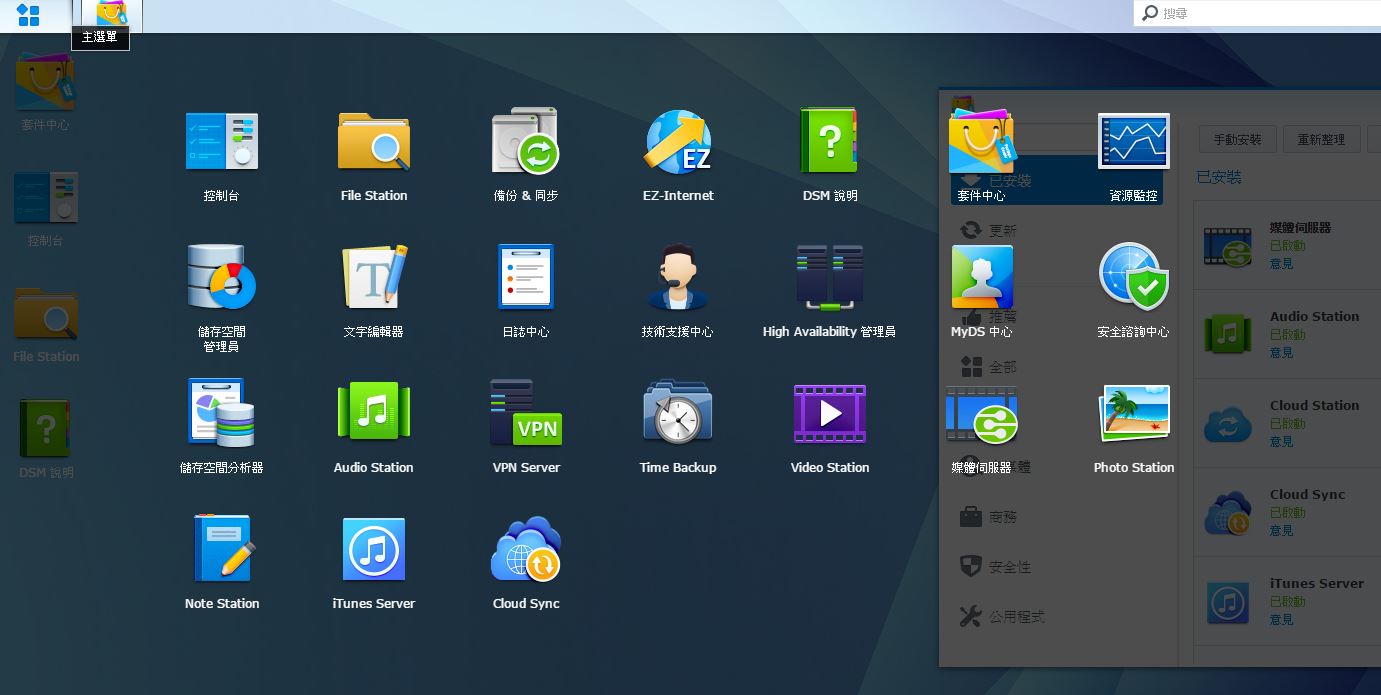The image size is (1381, 695).
Task: Click Cloud Station package name in installed list
Action: [1314, 405]
